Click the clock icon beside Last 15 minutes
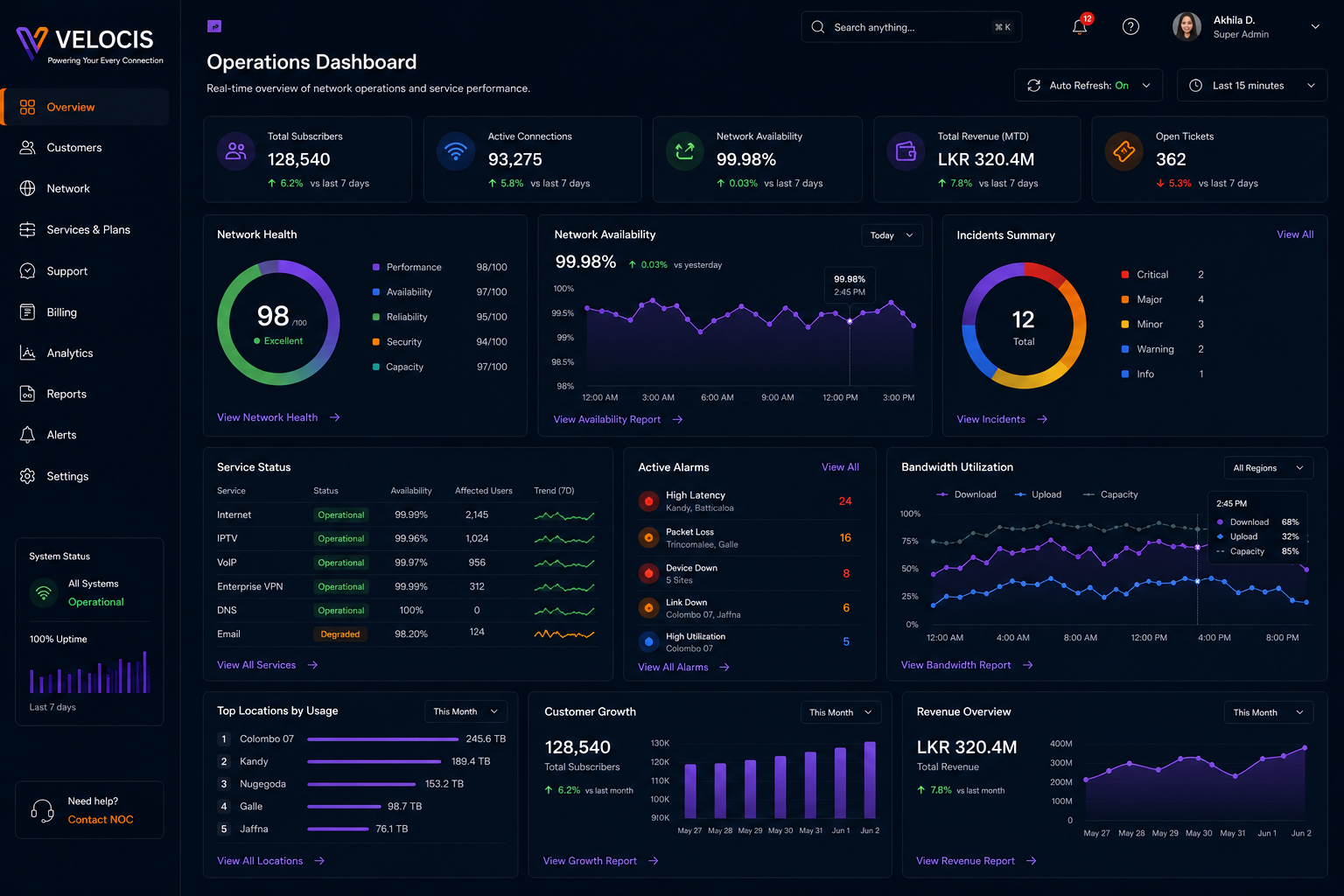Screen dimensions: 1344x896 coord(1195,86)
